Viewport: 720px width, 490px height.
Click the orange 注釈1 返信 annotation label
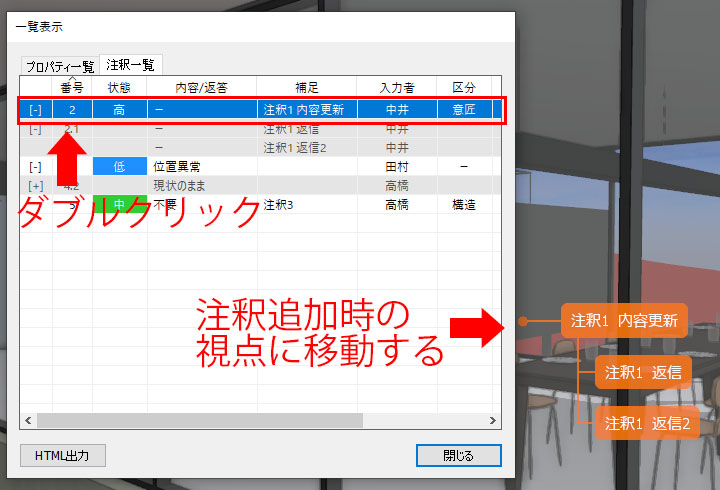pos(643,372)
